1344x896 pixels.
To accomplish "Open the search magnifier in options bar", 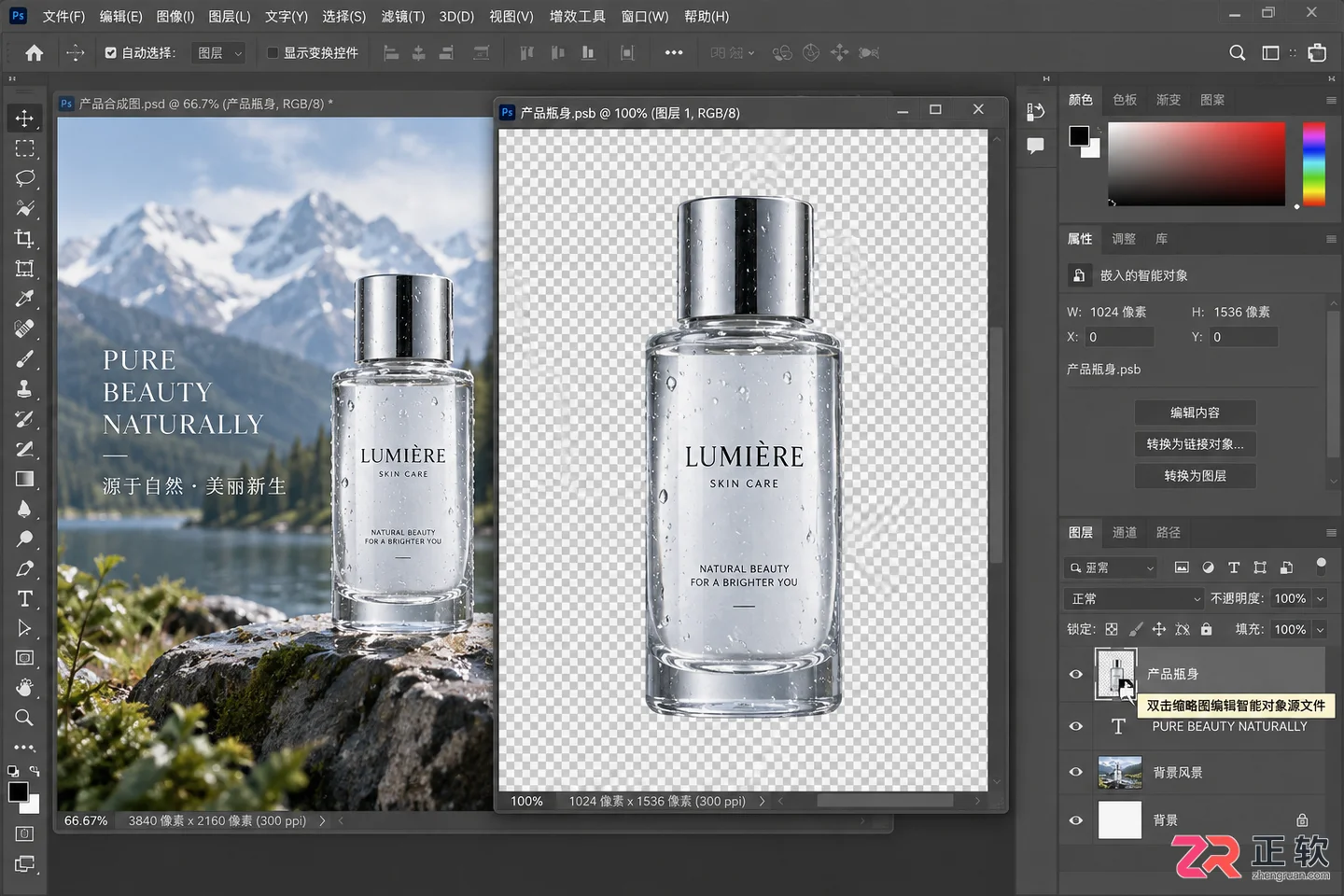I will [x=1237, y=53].
